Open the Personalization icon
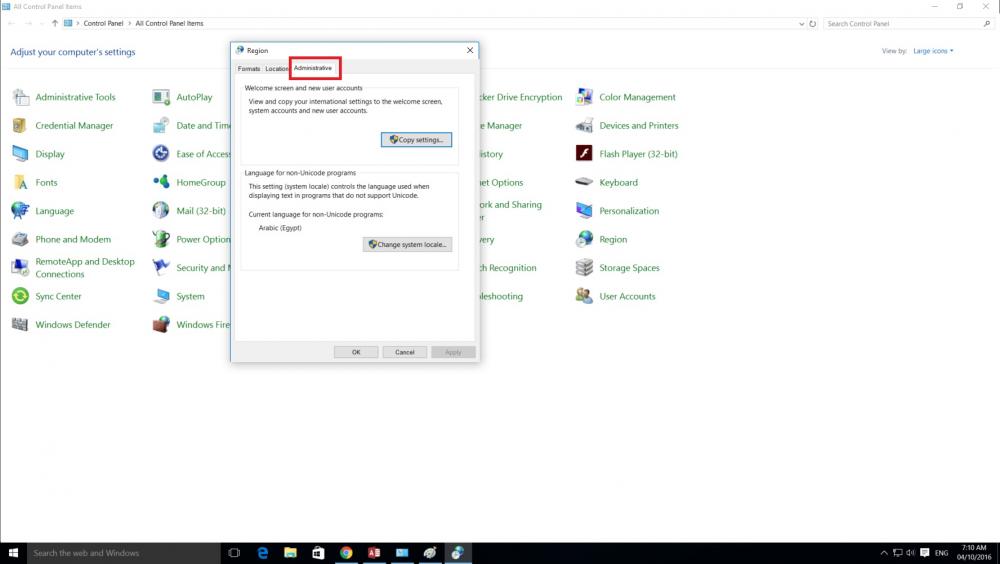Viewport: 1000px width, 564px height. pyautogui.click(x=584, y=211)
